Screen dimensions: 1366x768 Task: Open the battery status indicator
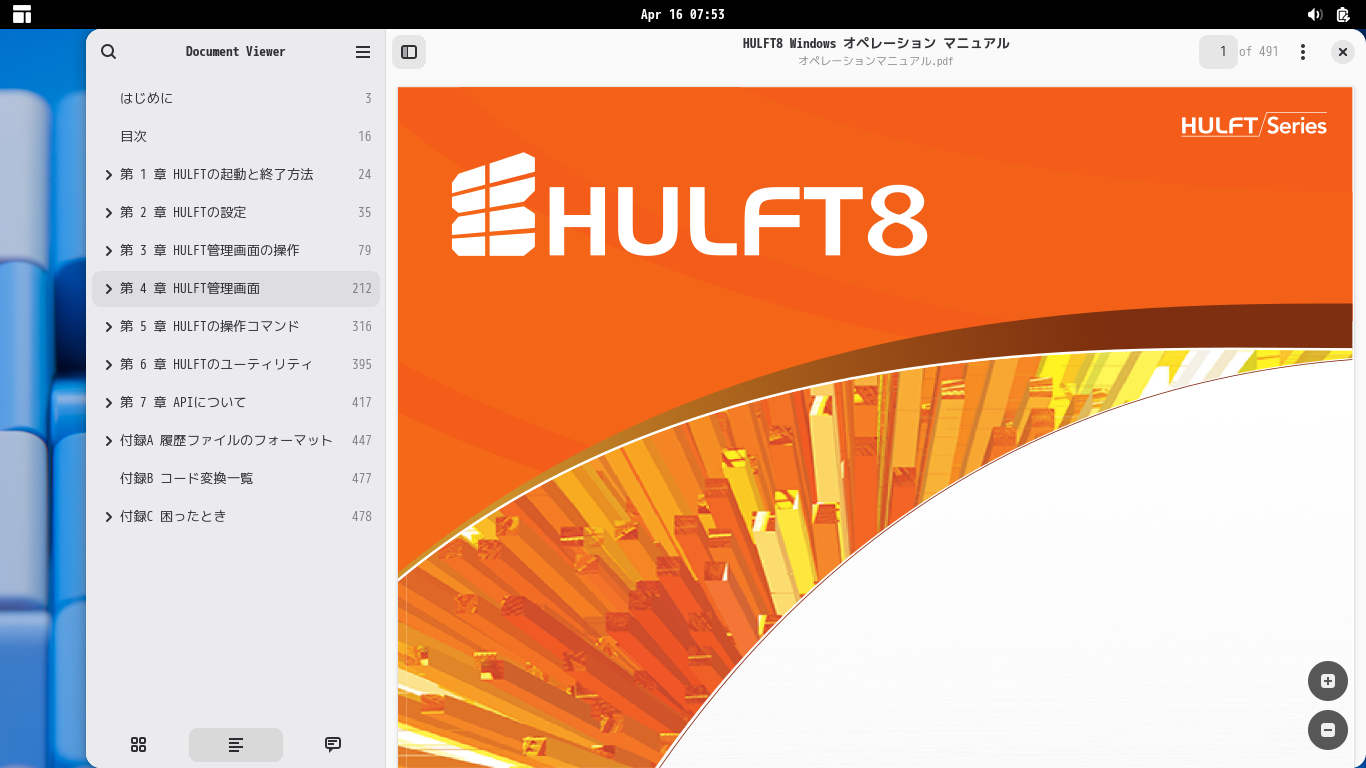[x=1344, y=14]
